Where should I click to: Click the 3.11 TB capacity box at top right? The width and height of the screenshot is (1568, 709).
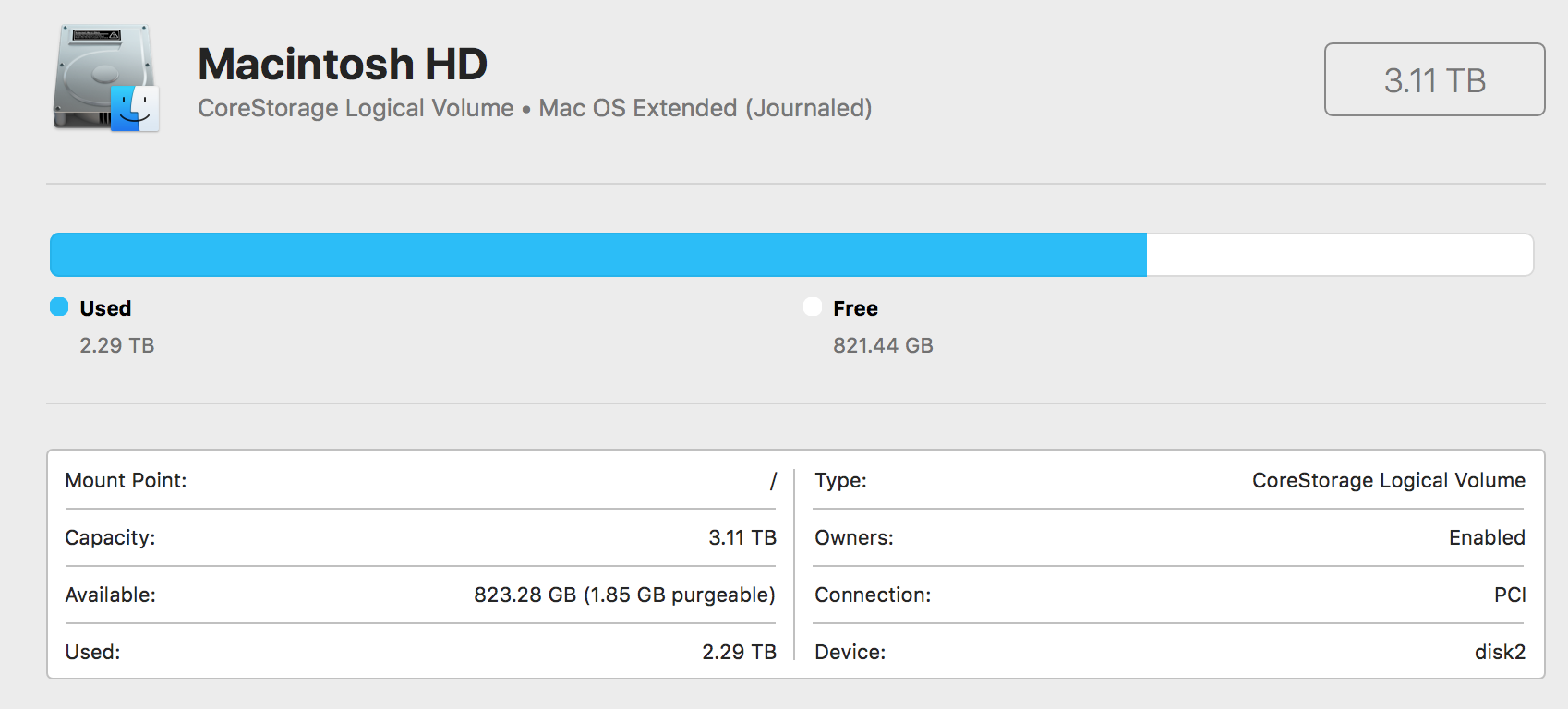coord(1434,80)
